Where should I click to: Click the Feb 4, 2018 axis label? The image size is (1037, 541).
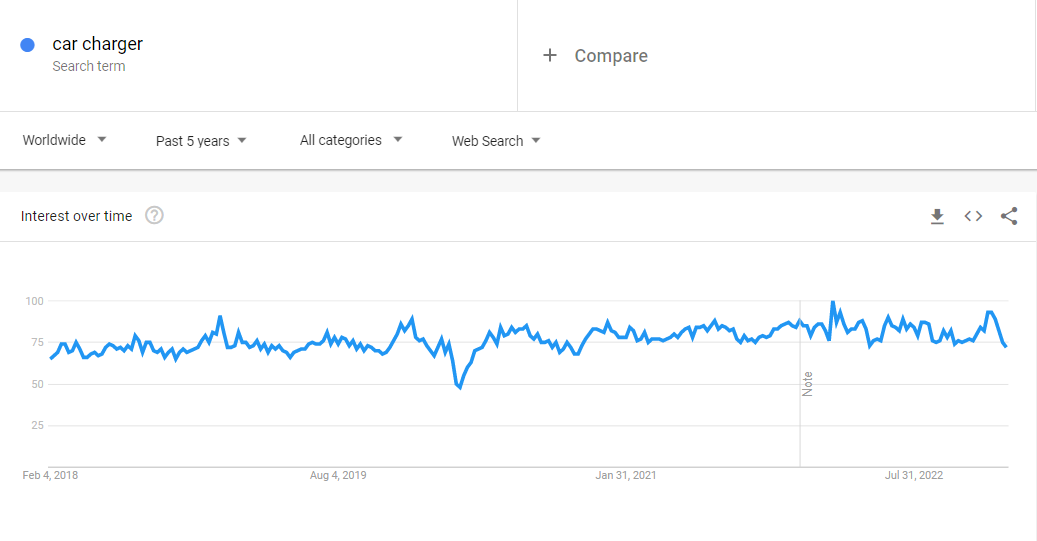coord(50,475)
